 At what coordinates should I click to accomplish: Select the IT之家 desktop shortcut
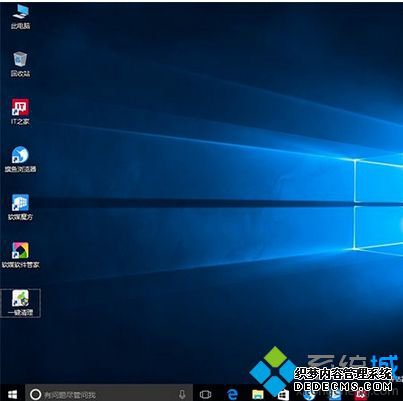20,112
